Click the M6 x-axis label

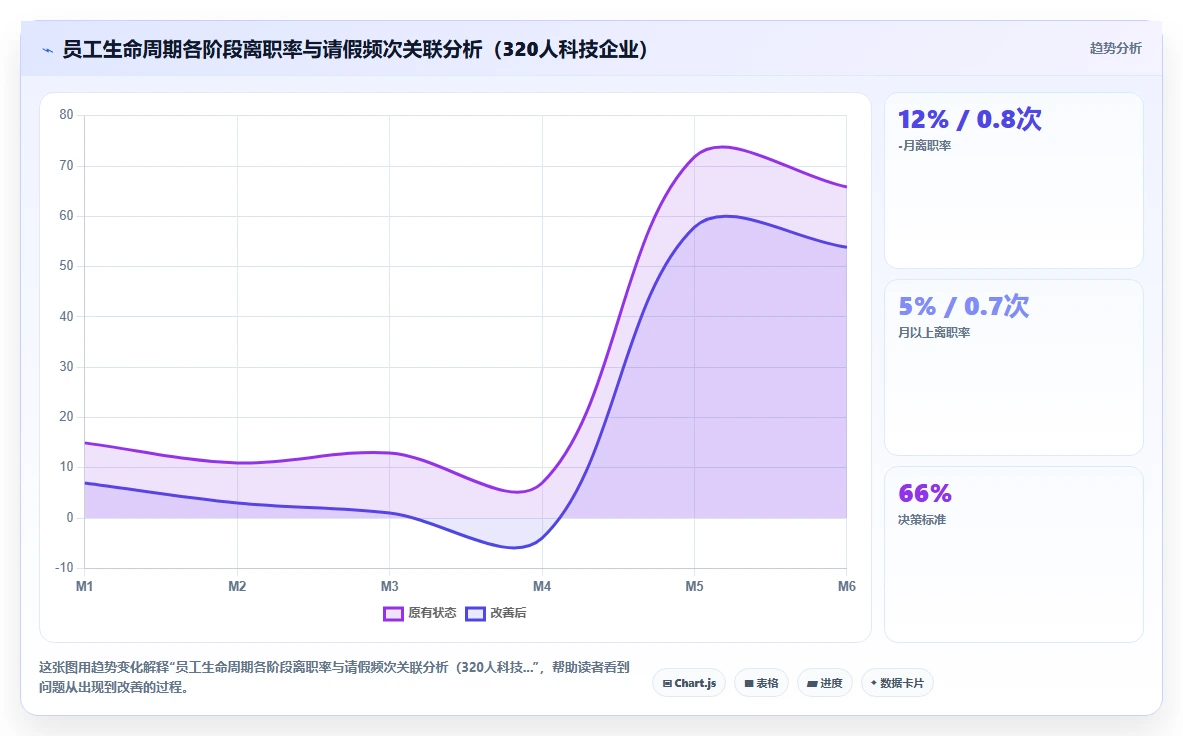[x=847, y=586]
